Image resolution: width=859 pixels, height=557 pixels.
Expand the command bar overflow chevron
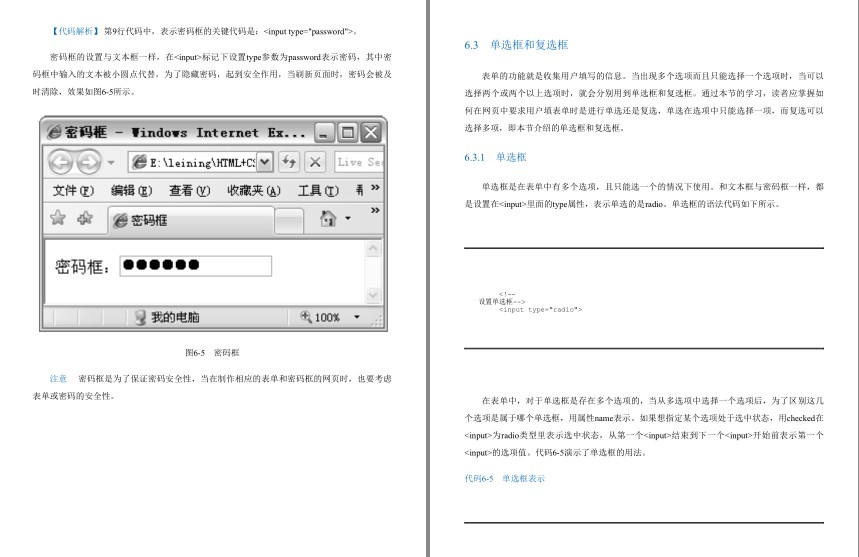(375, 210)
